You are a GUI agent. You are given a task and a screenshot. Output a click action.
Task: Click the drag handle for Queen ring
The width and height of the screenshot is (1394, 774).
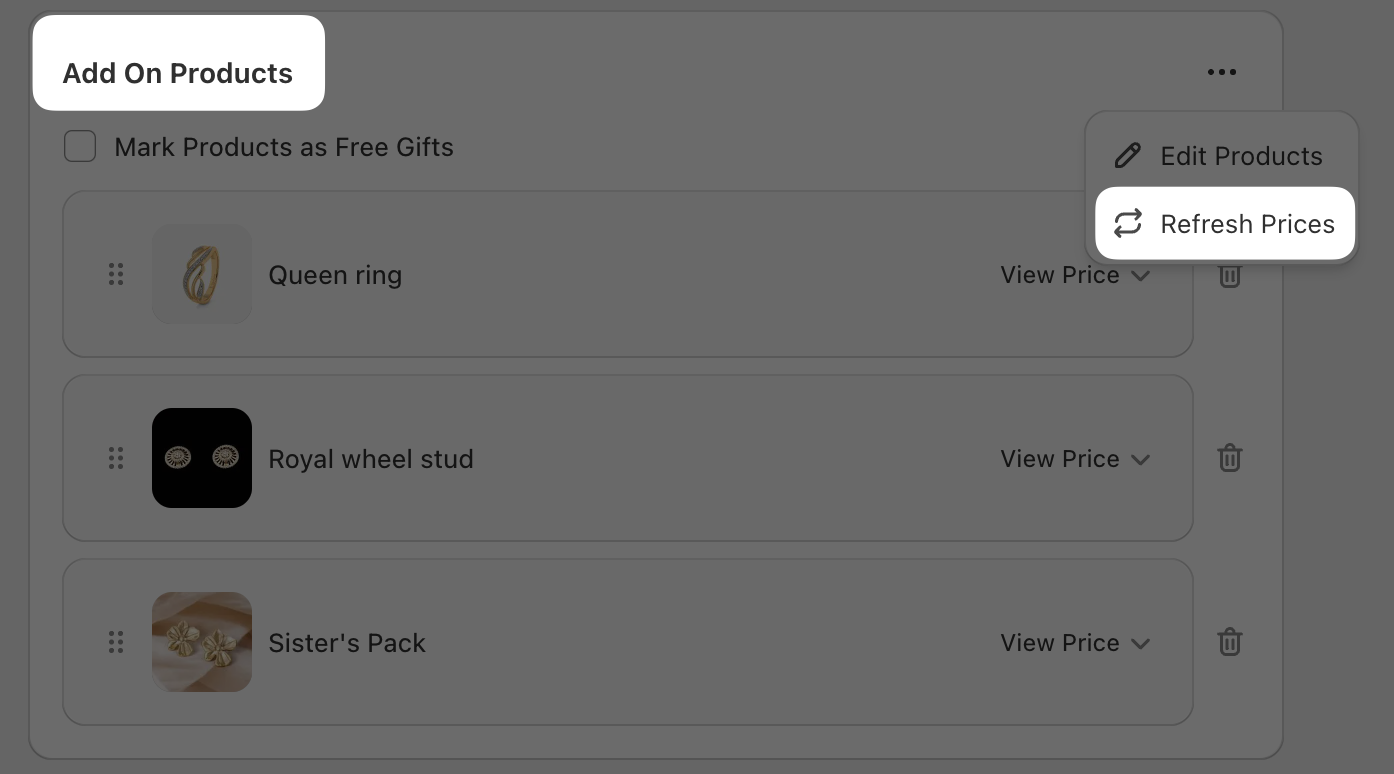pyautogui.click(x=116, y=274)
